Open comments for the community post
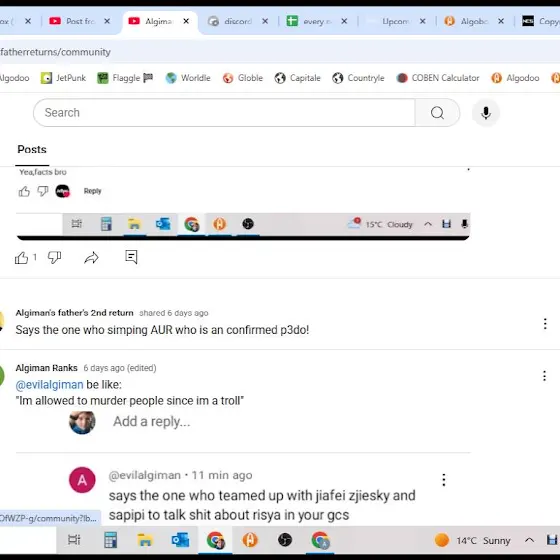Image resolution: width=560 pixels, height=560 pixels. [131, 257]
